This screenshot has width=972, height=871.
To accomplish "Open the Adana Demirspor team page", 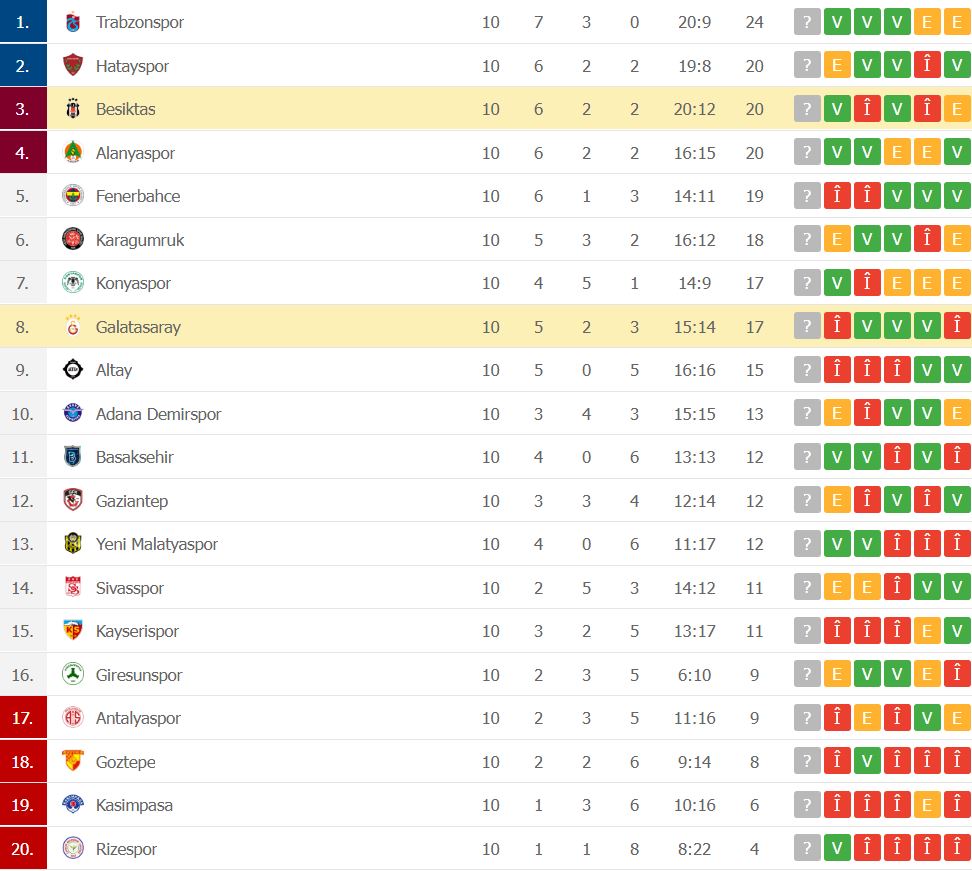I will pyautogui.click(x=158, y=414).
